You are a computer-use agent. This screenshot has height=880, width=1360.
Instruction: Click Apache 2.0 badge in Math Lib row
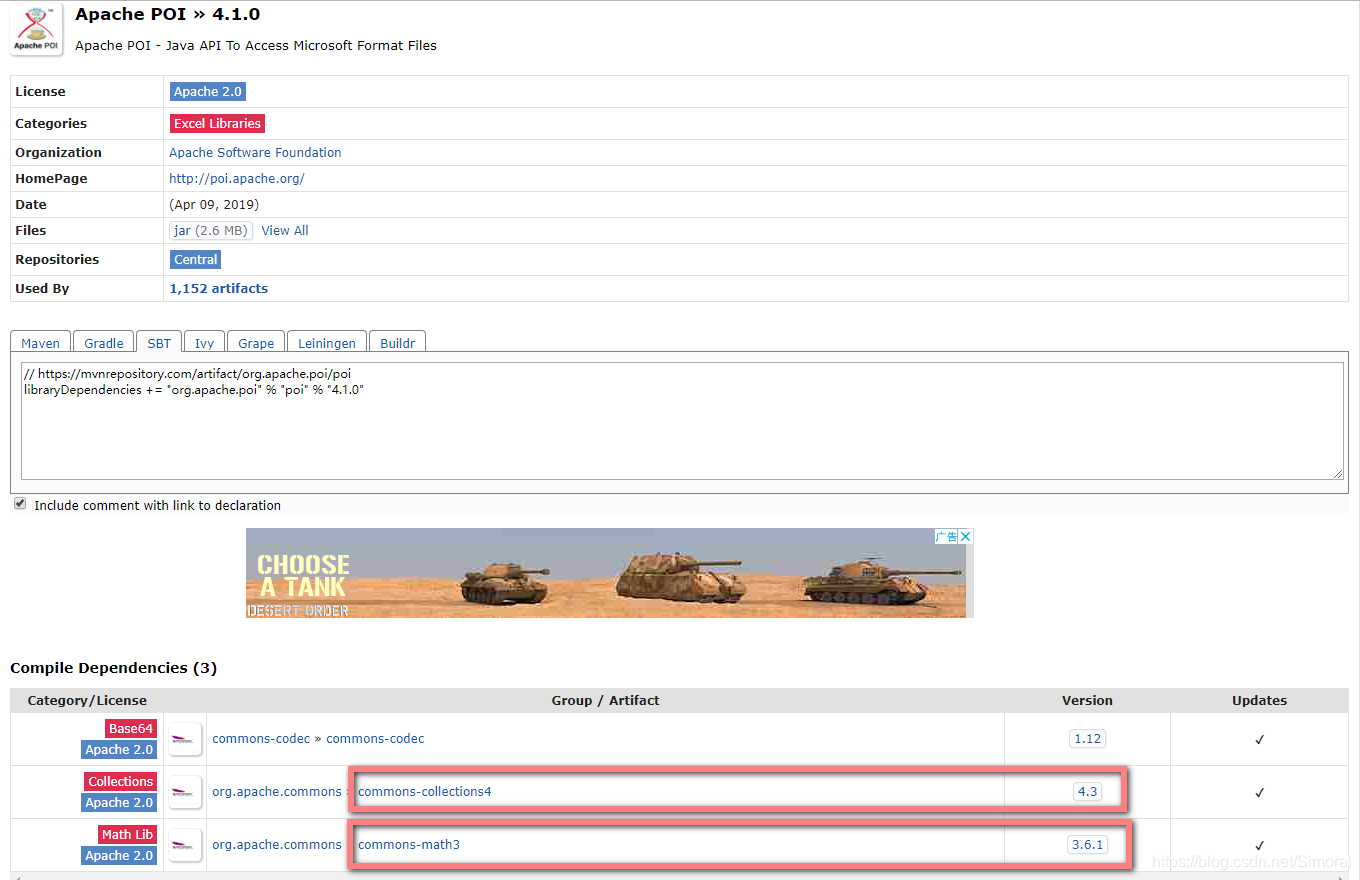(x=119, y=856)
